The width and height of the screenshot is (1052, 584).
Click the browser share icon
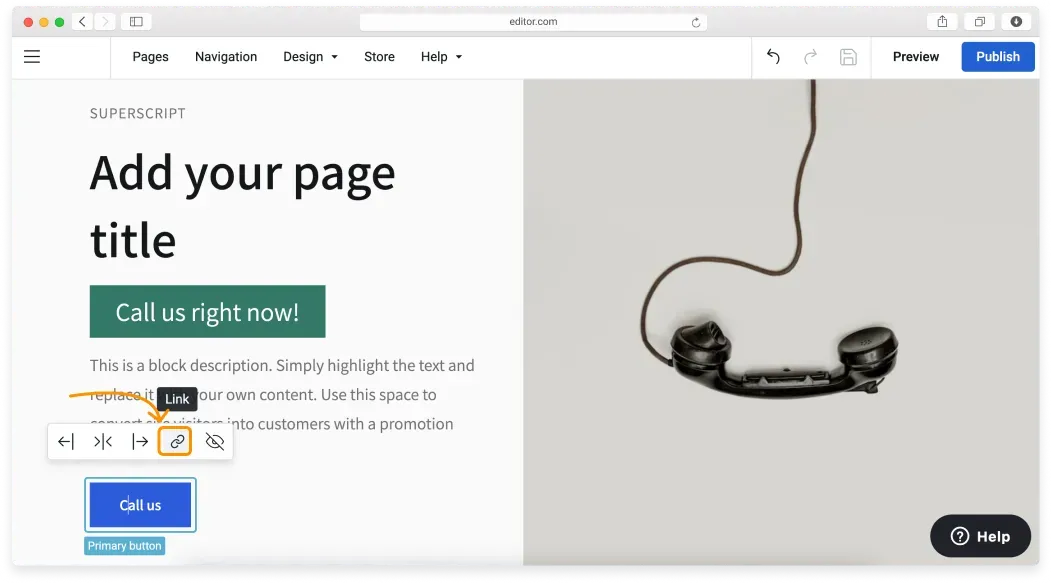pyautogui.click(x=942, y=21)
